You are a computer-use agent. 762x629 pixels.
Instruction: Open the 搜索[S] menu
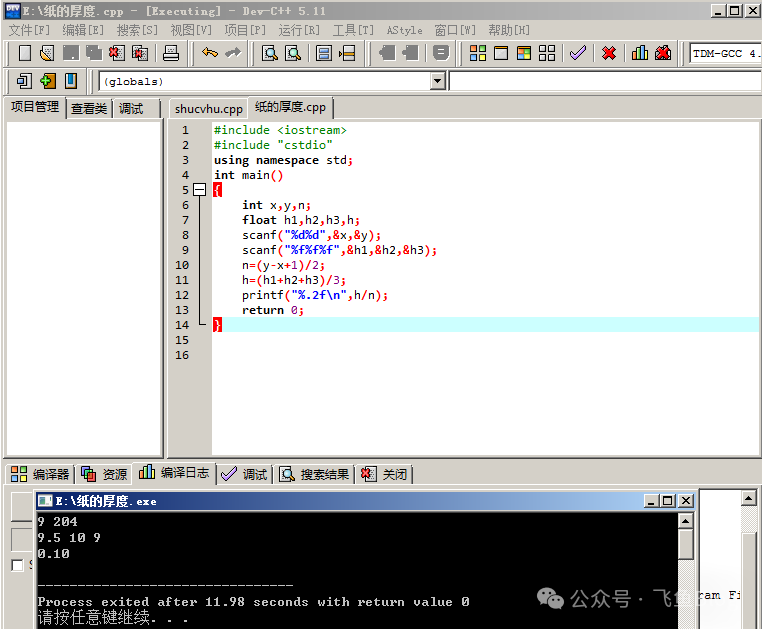pos(137,30)
